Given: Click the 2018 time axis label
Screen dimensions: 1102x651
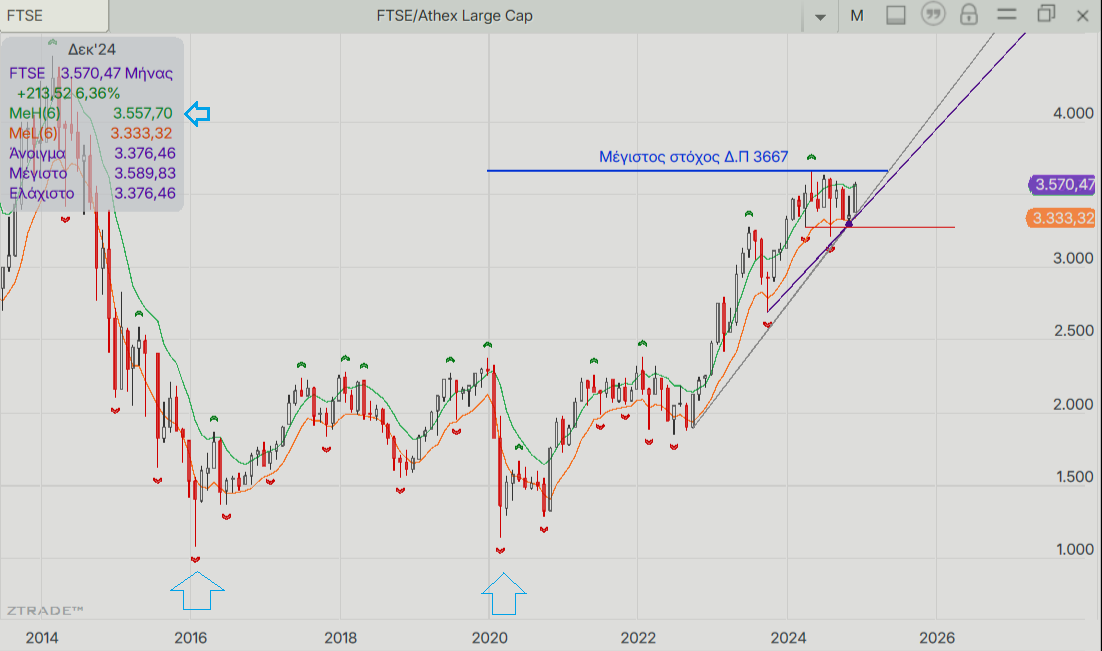Looking at the screenshot, I should 340,638.
